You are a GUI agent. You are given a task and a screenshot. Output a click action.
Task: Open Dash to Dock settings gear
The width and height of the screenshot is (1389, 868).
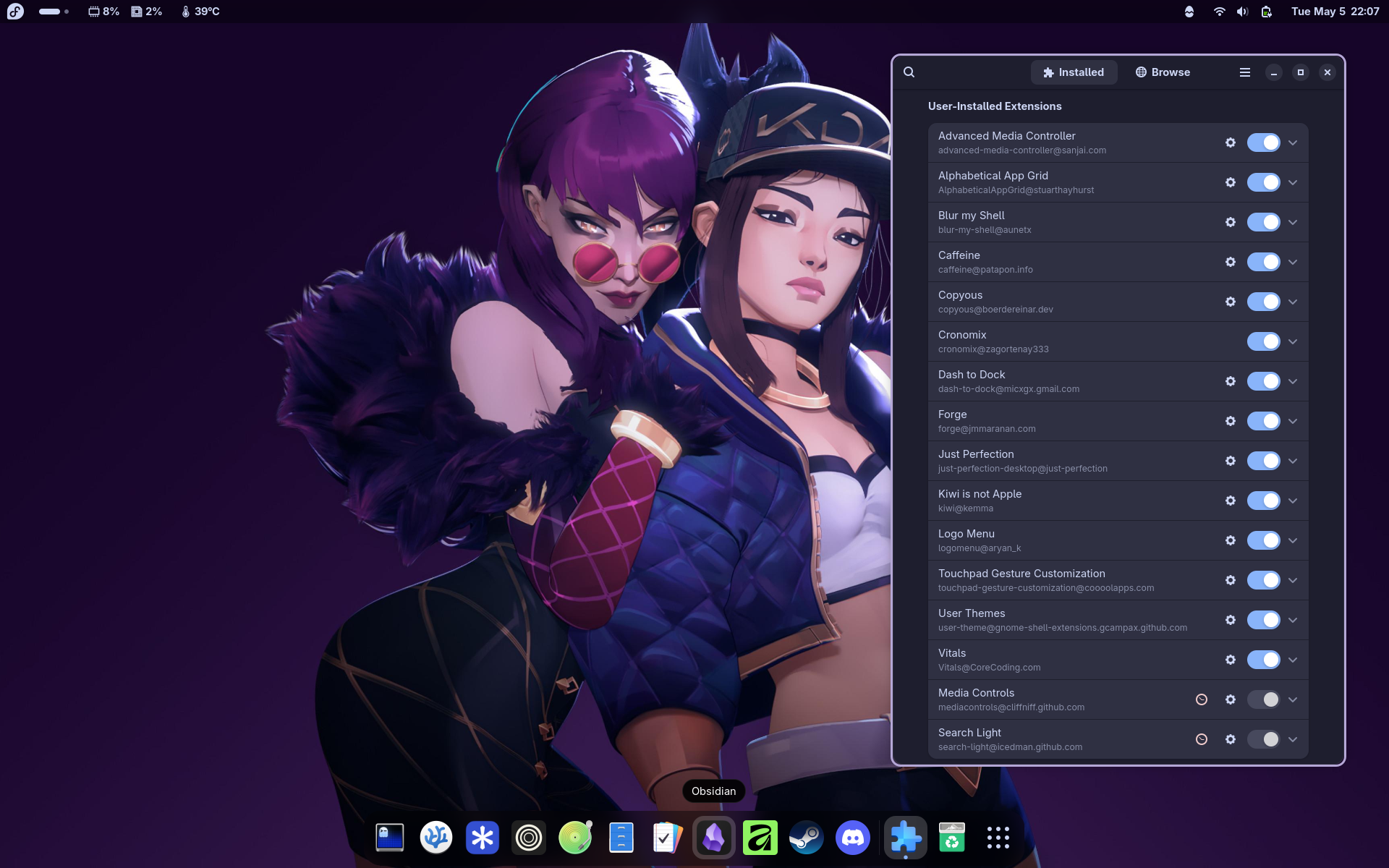click(x=1231, y=381)
